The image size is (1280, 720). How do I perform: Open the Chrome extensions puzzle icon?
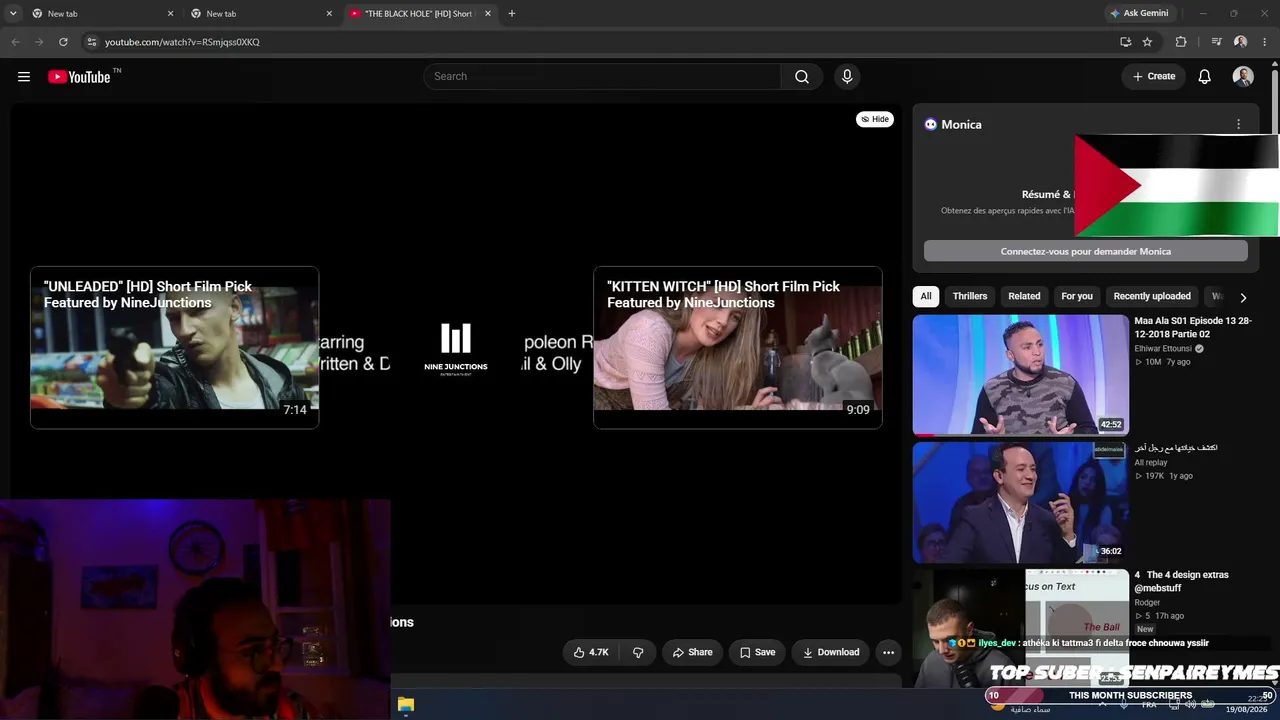coord(1181,42)
